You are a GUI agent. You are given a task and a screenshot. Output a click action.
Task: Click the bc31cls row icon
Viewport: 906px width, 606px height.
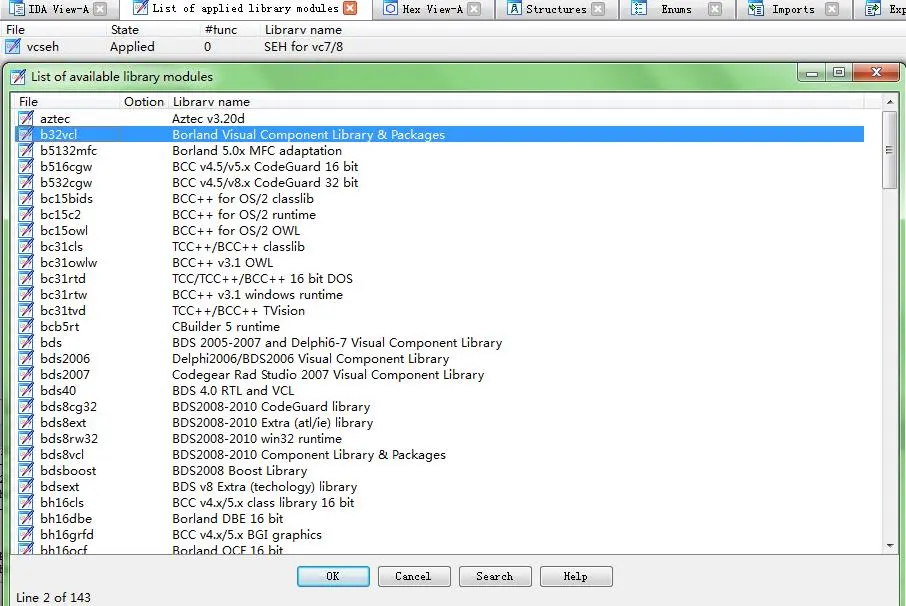pyautogui.click(x=25, y=247)
